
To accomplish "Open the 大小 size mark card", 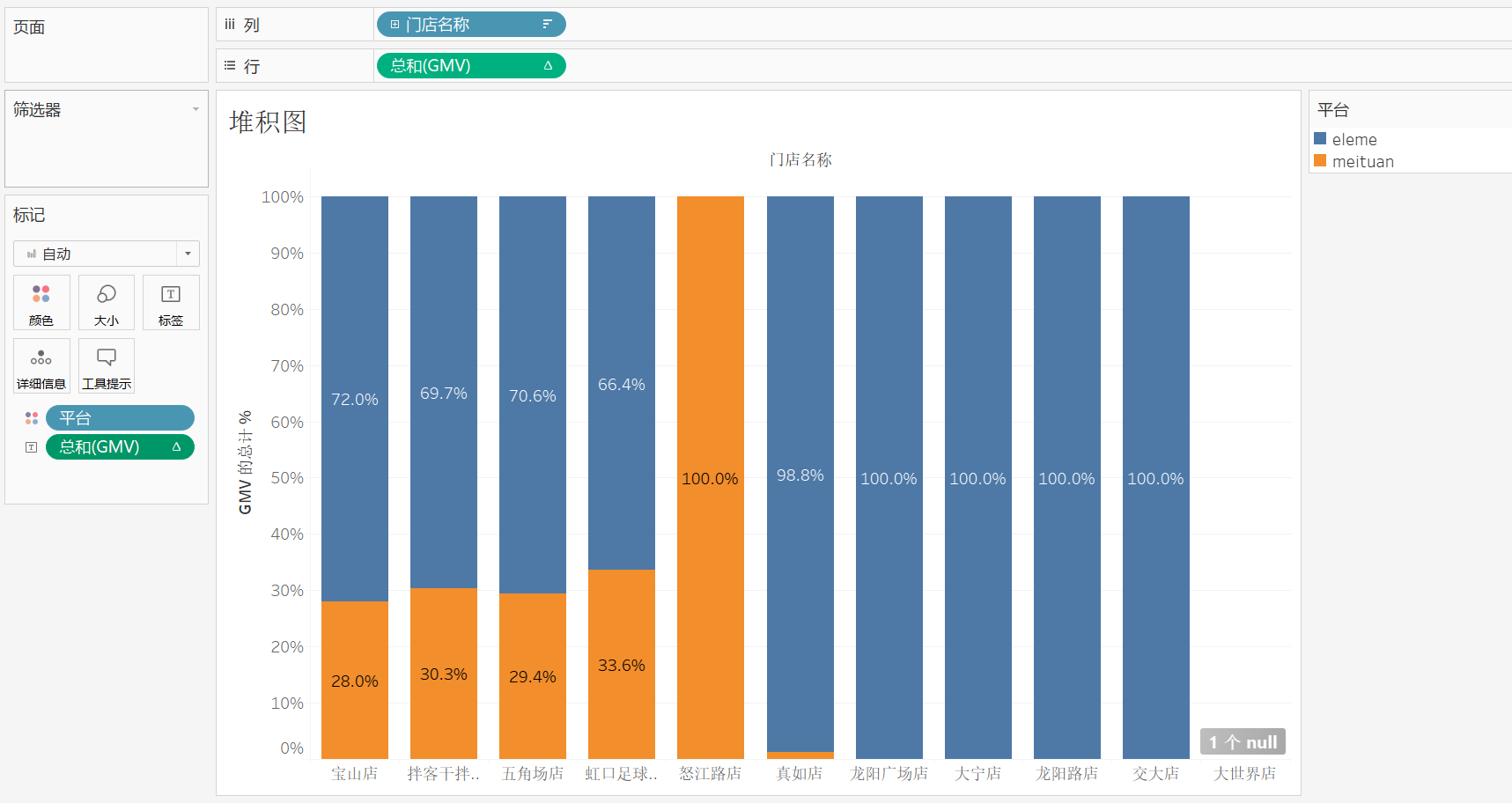I will (x=107, y=302).
